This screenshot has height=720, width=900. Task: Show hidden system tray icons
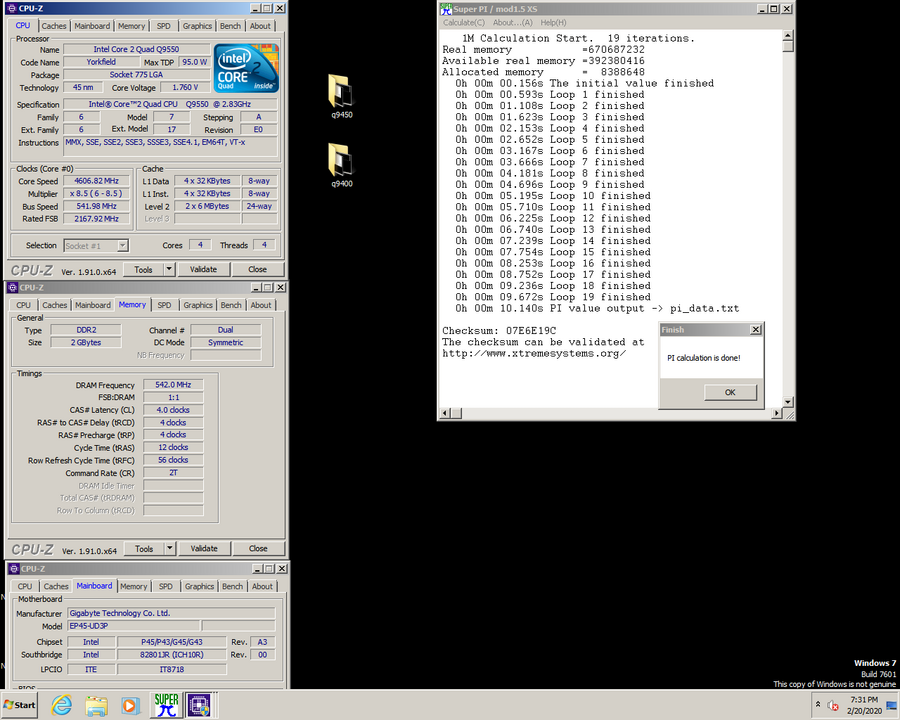(x=818, y=704)
